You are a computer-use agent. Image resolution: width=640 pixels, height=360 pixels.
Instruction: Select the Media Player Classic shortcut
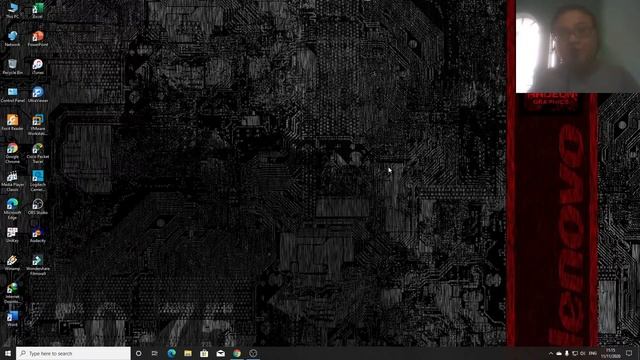13,181
